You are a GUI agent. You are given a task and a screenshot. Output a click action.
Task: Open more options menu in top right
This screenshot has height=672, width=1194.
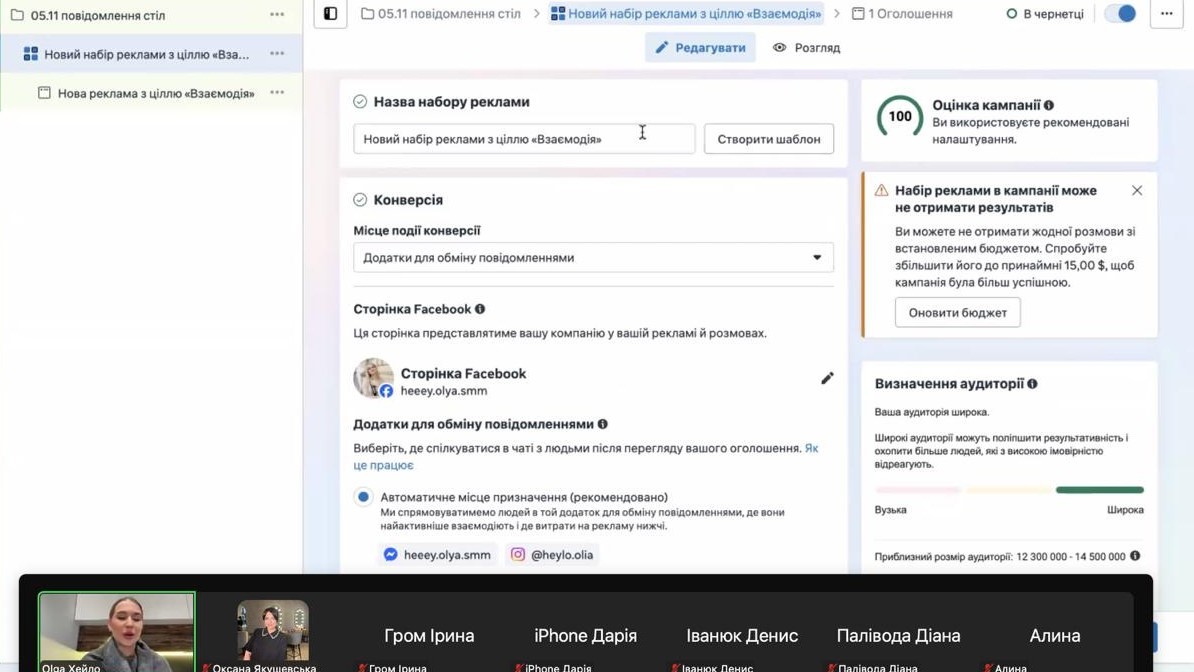(x=1166, y=14)
